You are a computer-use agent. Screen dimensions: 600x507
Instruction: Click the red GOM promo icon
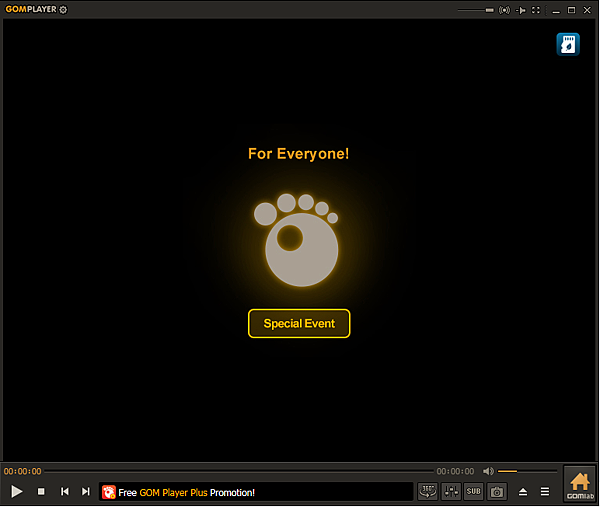pos(109,492)
